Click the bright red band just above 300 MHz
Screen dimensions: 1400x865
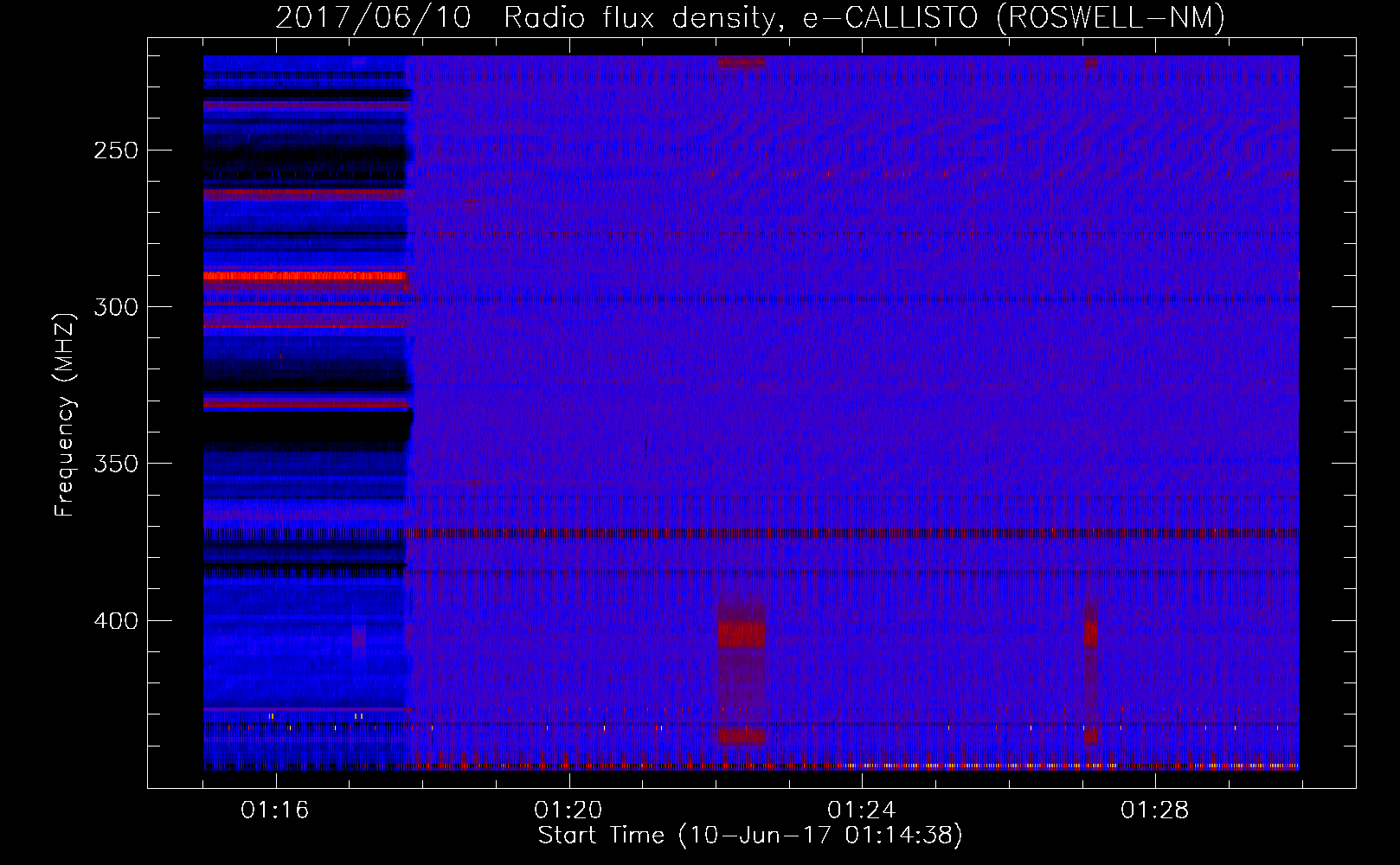coord(305,277)
